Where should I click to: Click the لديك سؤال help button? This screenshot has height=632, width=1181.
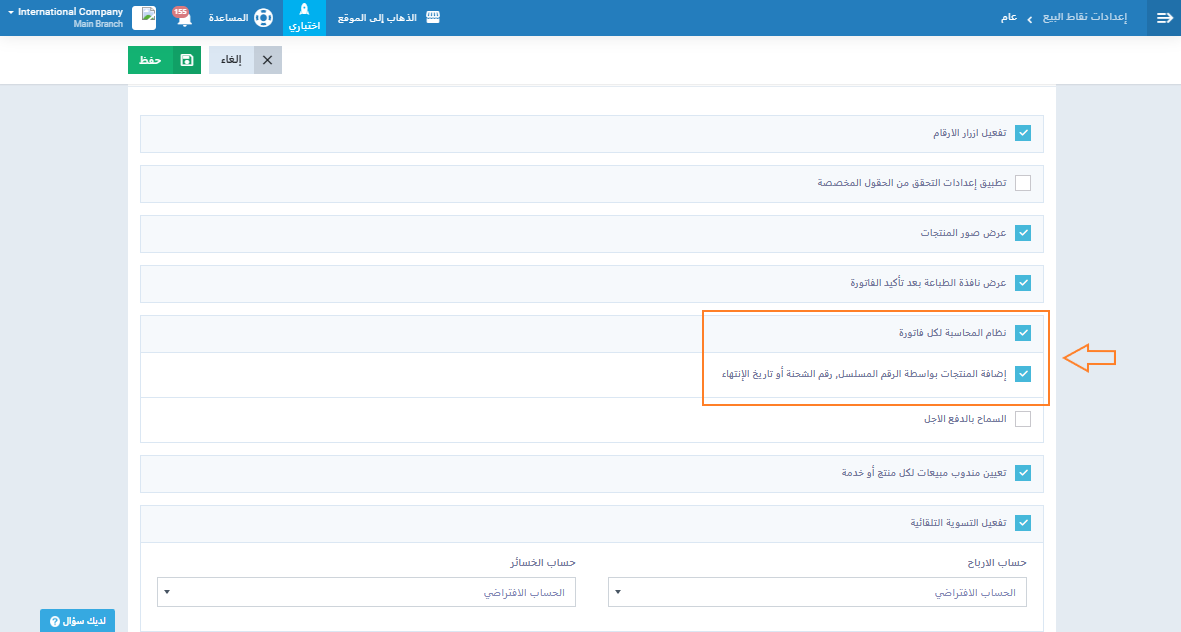click(78, 621)
